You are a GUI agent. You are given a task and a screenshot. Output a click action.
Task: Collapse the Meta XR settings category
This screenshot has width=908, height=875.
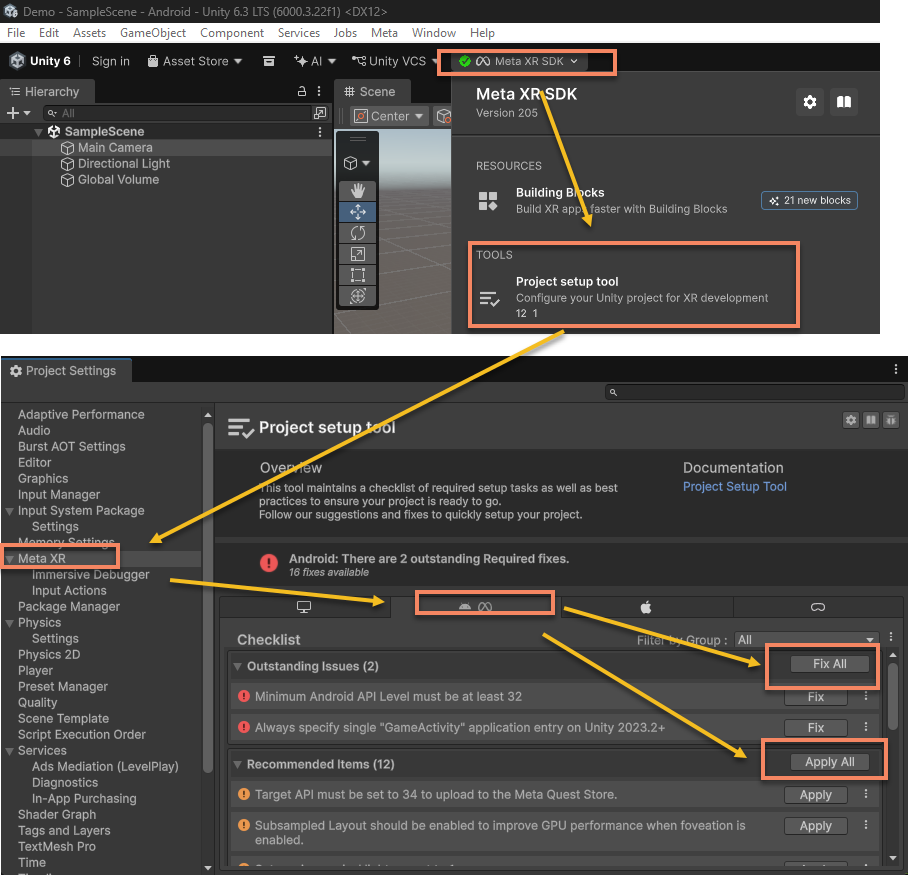pyautogui.click(x=9, y=559)
